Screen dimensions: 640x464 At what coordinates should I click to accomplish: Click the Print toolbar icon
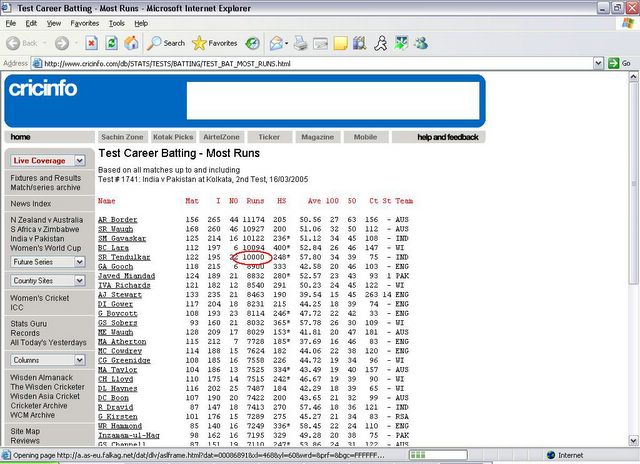pos(301,43)
